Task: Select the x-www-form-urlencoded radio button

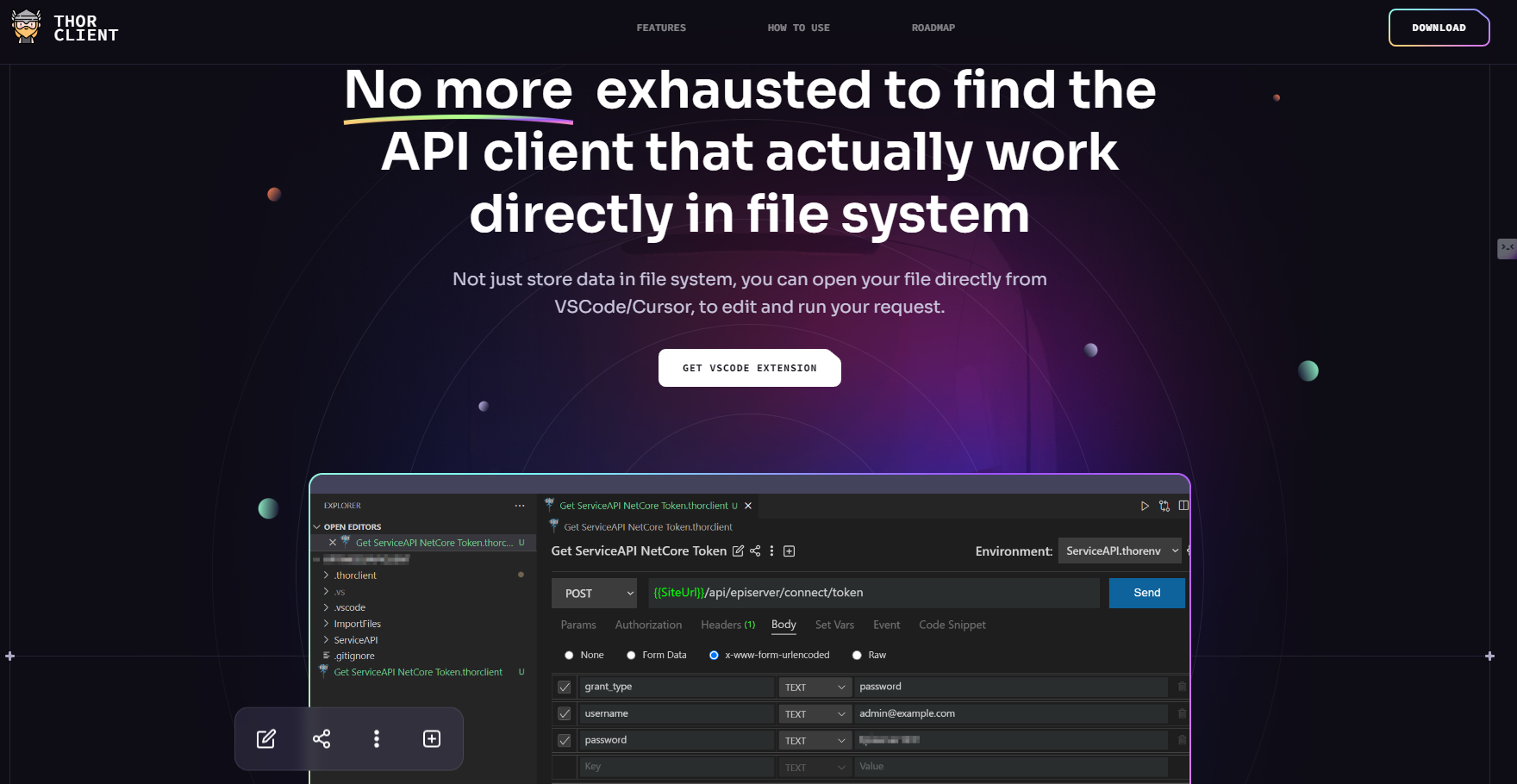Action: click(x=714, y=656)
